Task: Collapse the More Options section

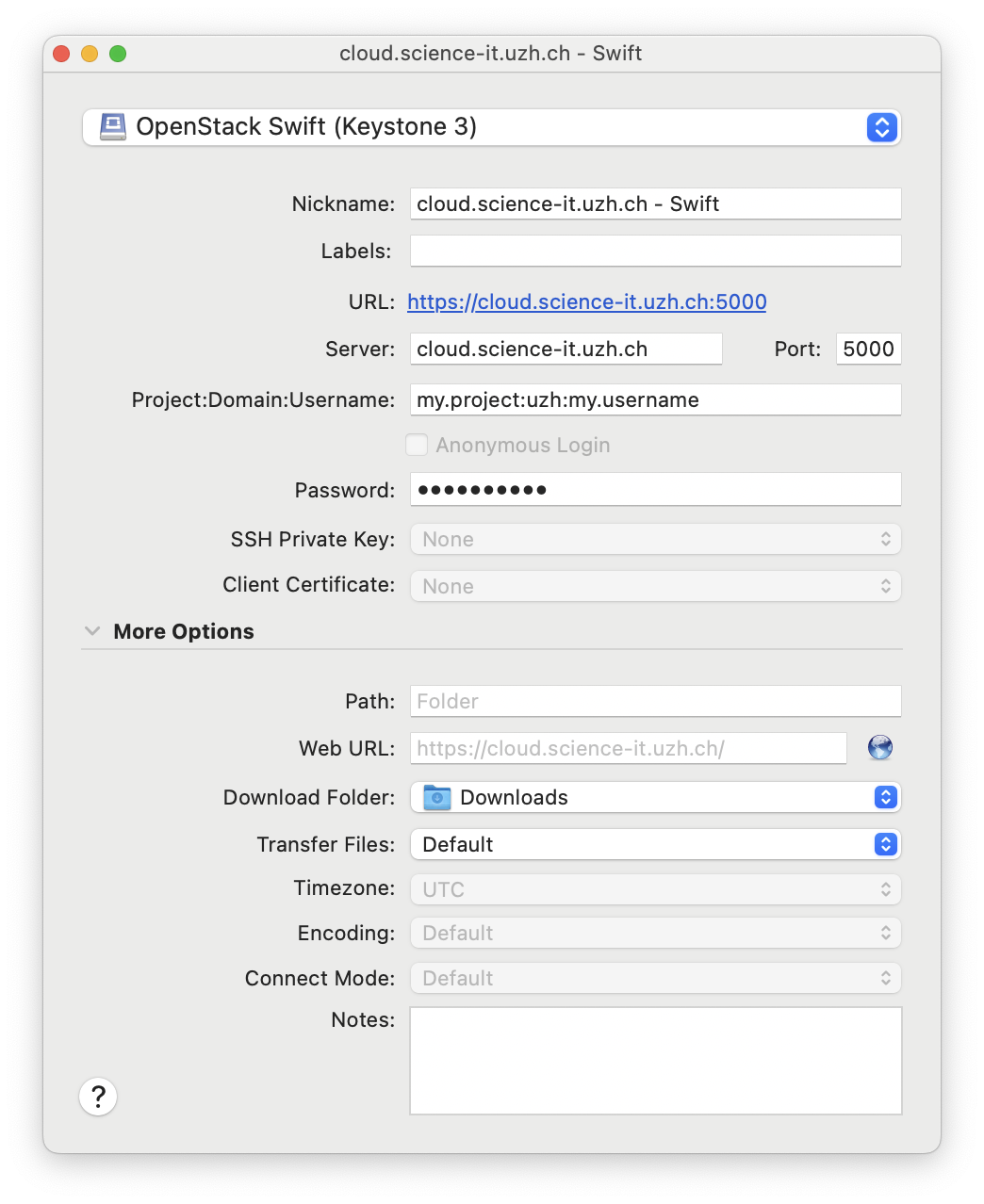Action: click(x=92, y=631)
